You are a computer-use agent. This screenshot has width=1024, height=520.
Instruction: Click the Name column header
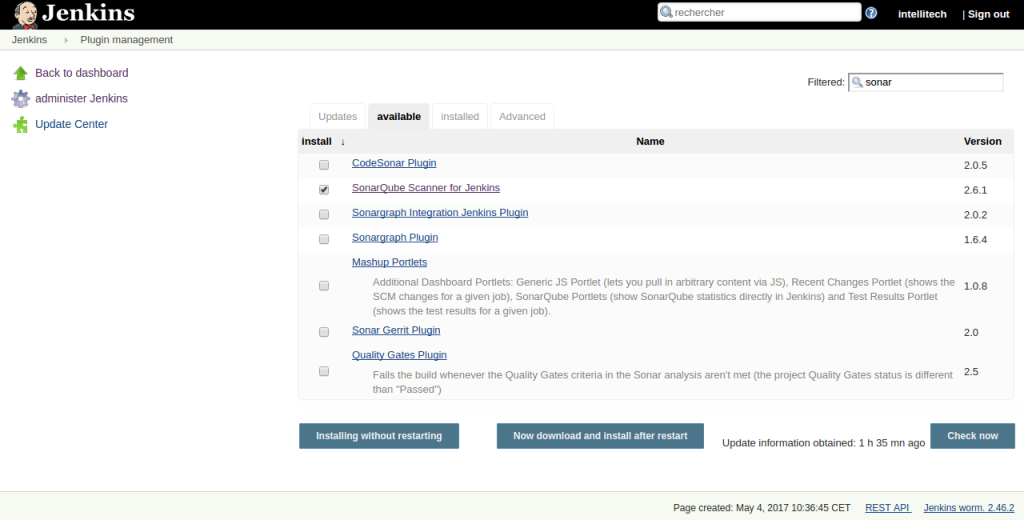[x=650, y=142]
